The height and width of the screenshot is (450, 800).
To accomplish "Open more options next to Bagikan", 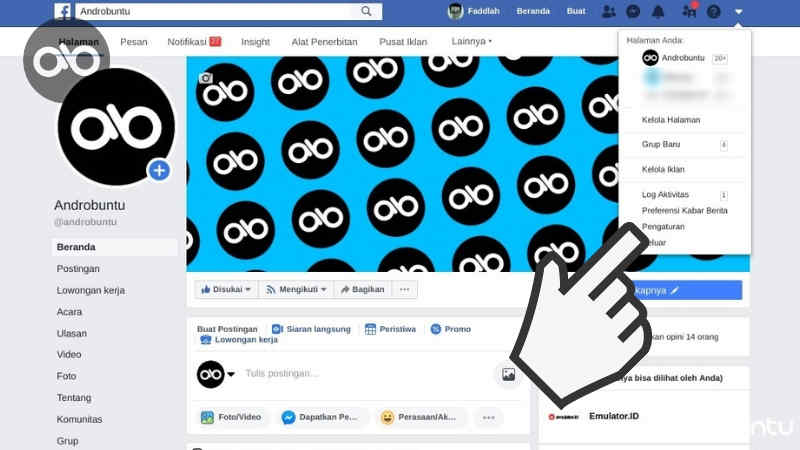I will 405,289.
